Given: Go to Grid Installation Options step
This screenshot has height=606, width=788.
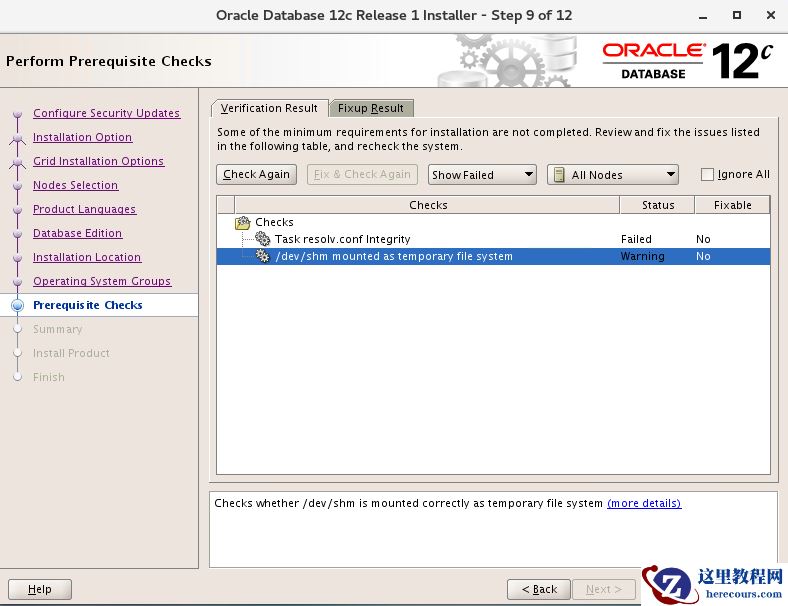Looking at the screenshot, I should (98, 161).
